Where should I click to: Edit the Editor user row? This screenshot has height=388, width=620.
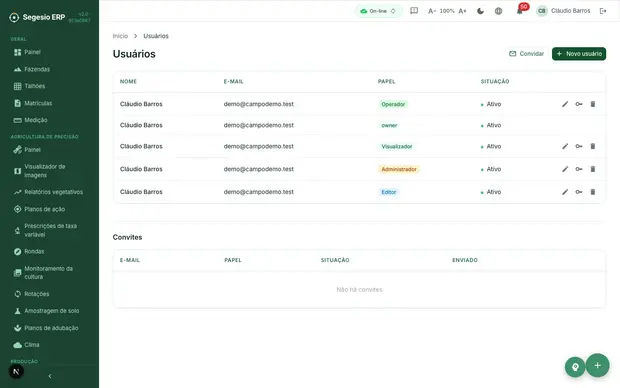[x=565, y=192]
